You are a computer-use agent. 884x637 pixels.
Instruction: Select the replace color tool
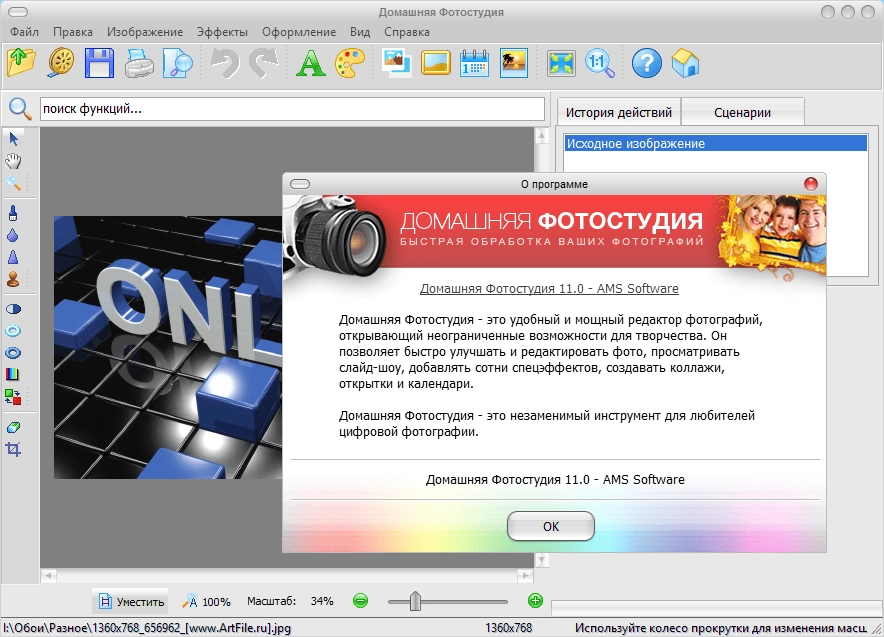[13, 397]
